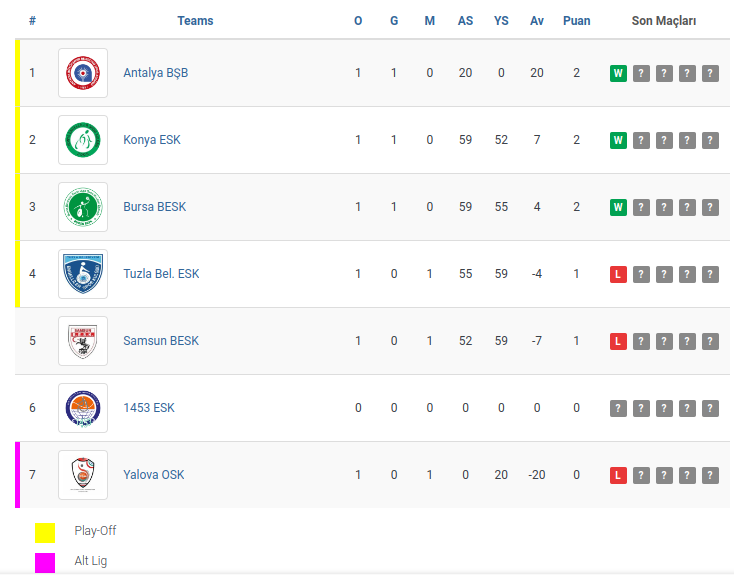Click the Yalova OSK team logo
The height and width of the screenshot is (575, 734).
tap(83, 475)
